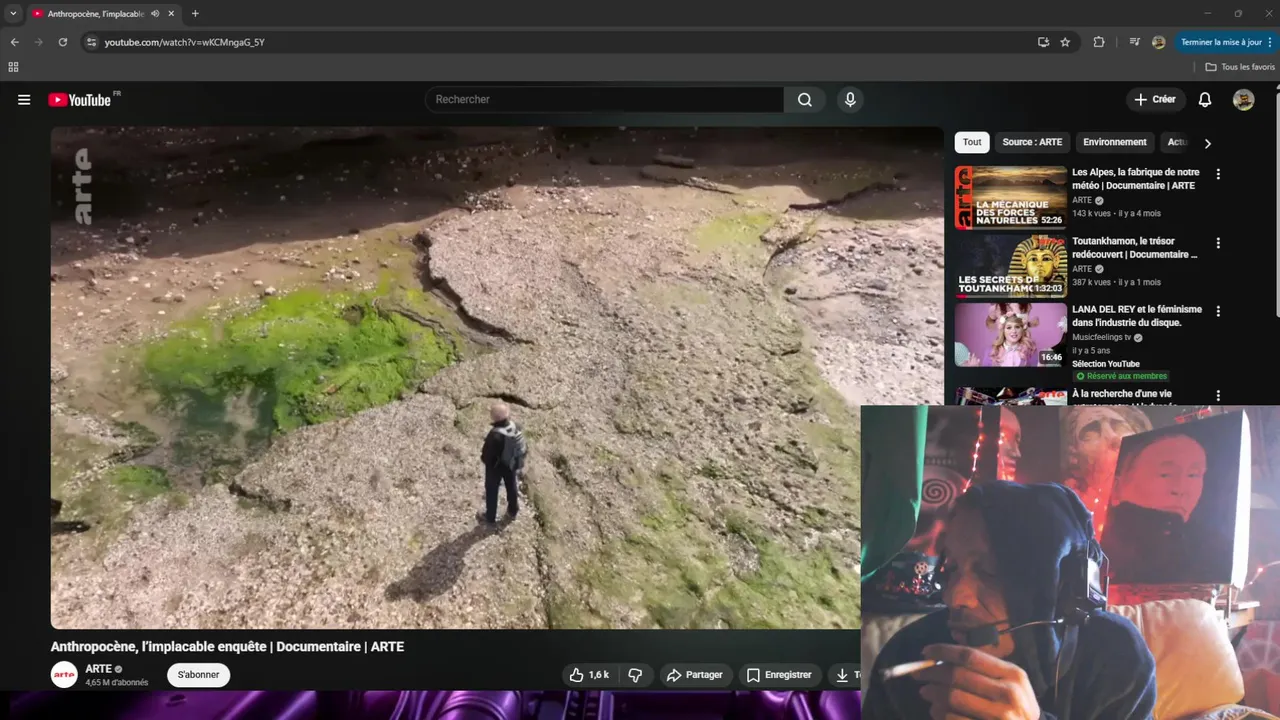Image resolution: width=1280 pixels, height=720 pixels.
Task: Open title 'Les Alpes, la fabrique de notre météo'
Action: pyautogui.click(x=1136, y=179)
